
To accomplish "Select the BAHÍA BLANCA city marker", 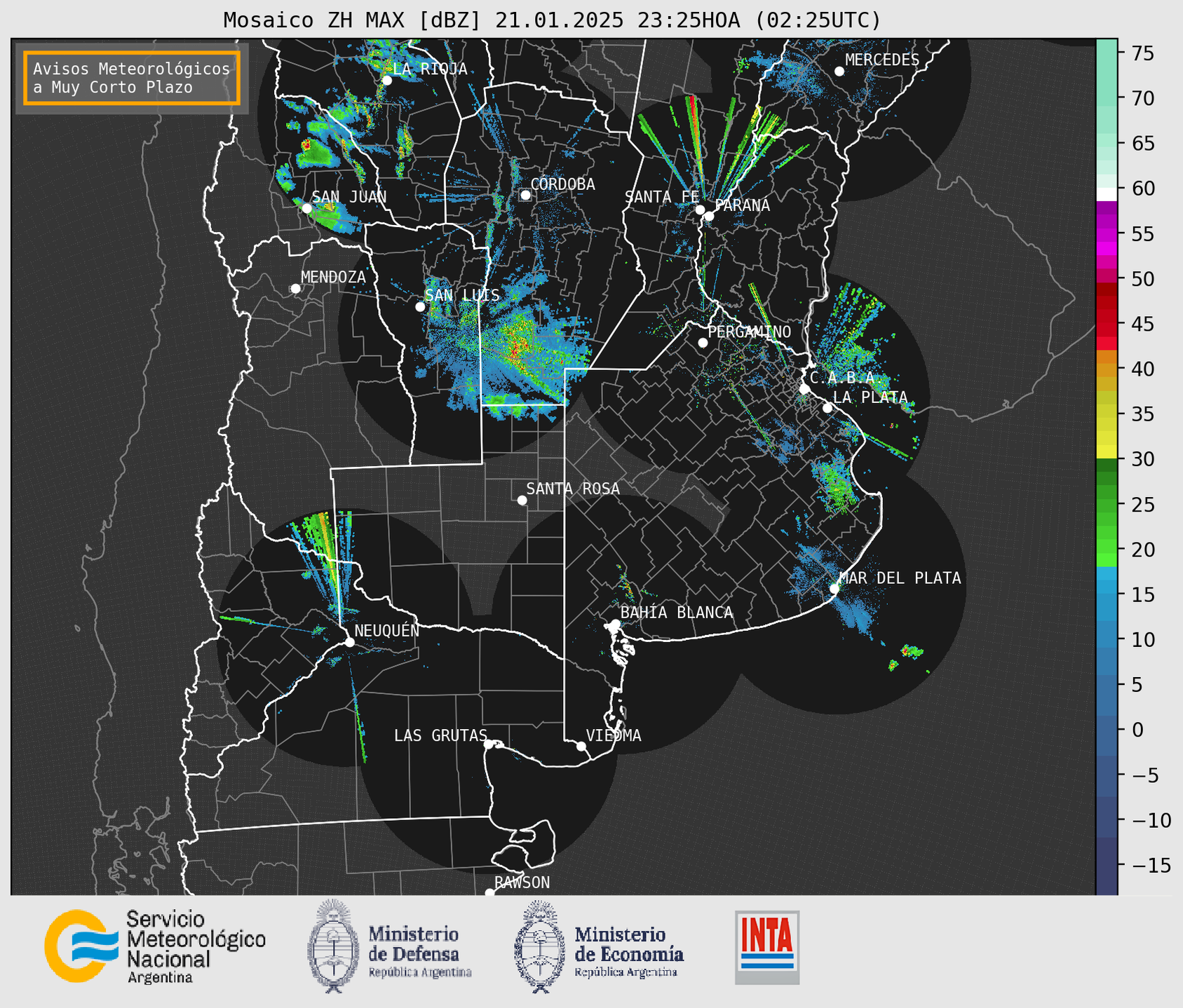I will coord(615,624).
